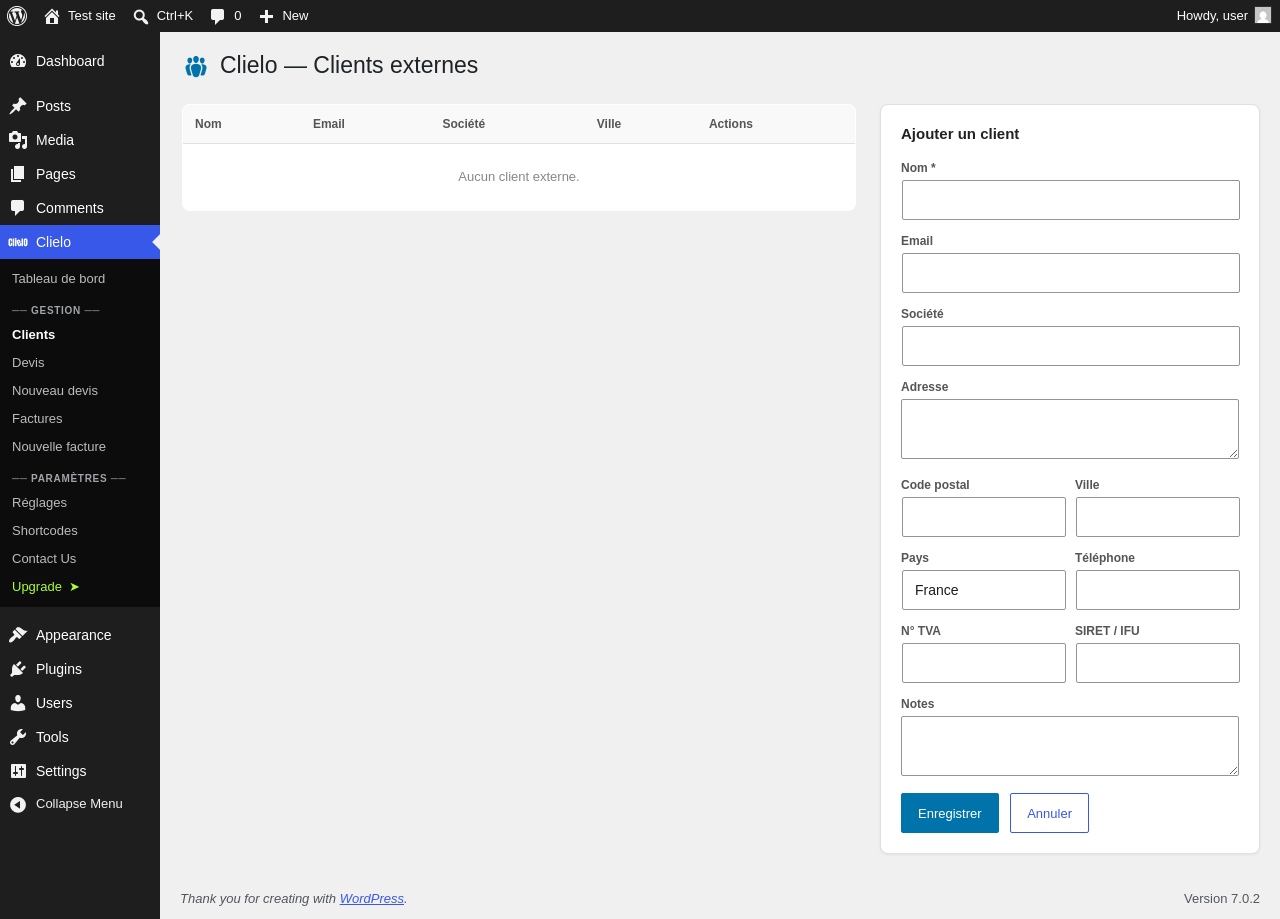
Task: Click into the Notes textarea
Action: coord(1070,746)
